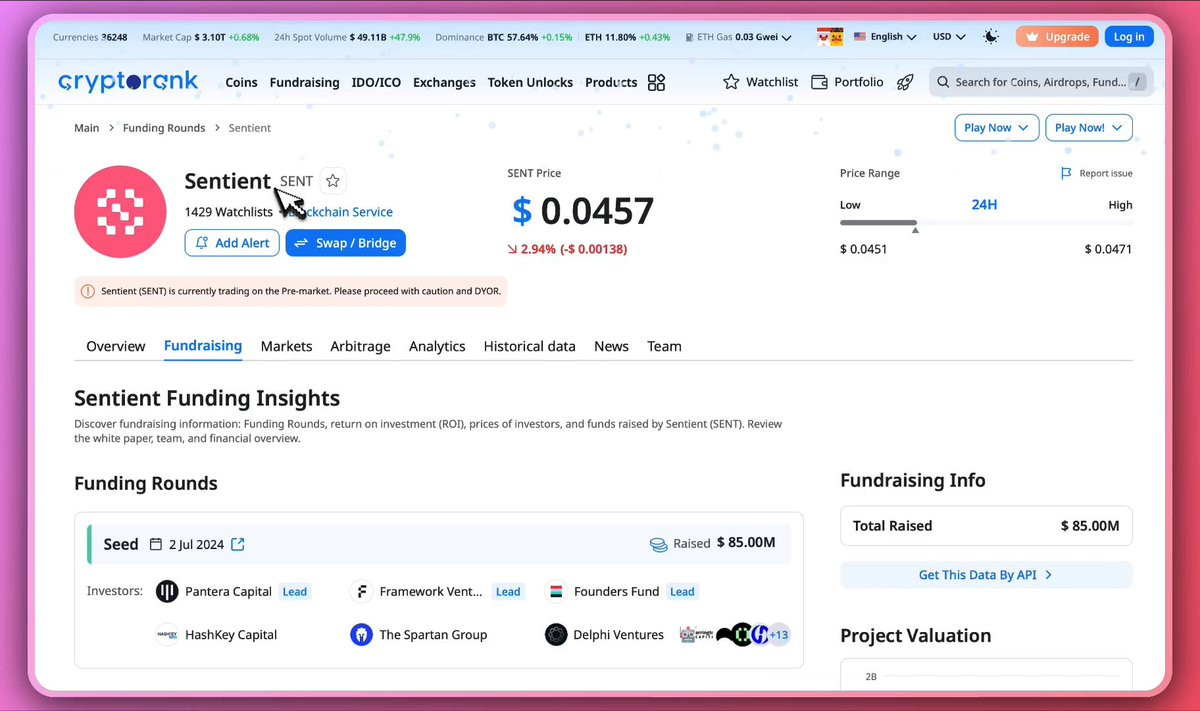Click The Spartan Group logo
Screen dimensions: 1200x711
[361, 634]
